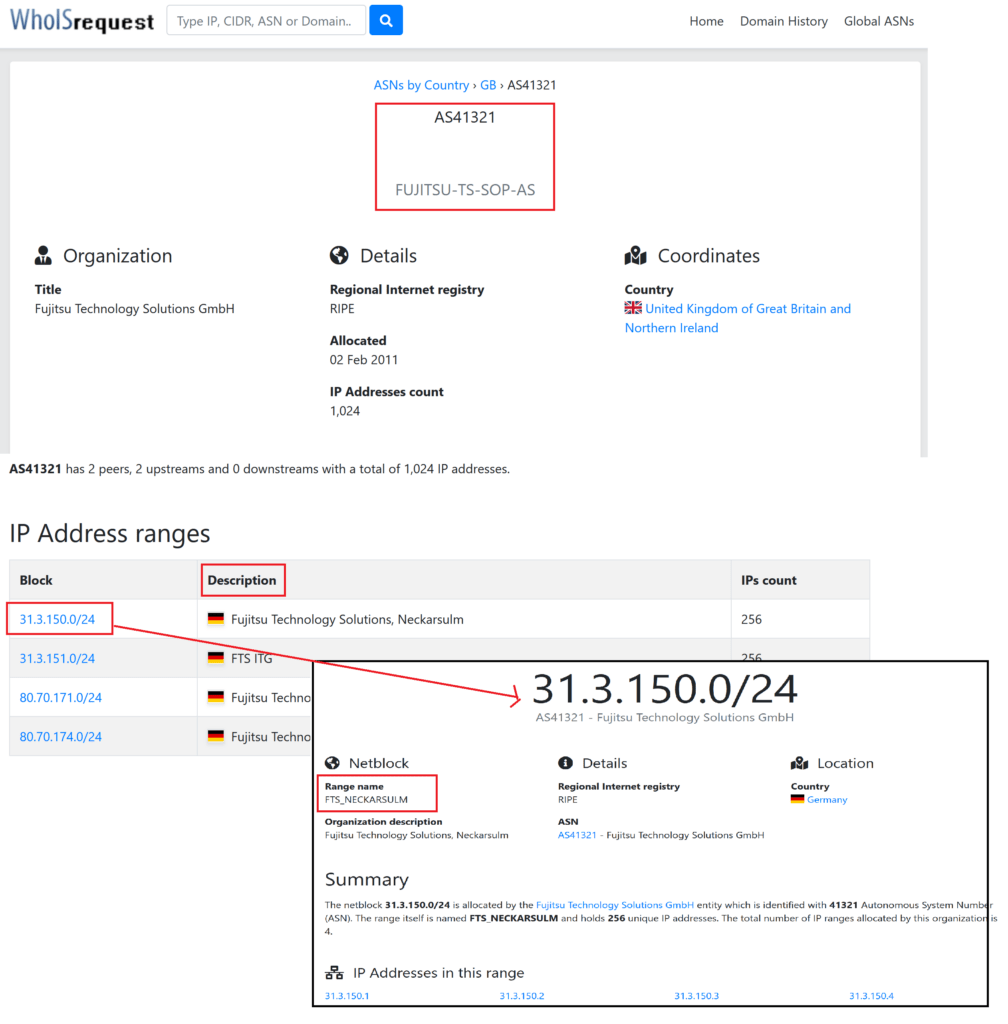
Task: Click German flag in 80.70.171.0/24 row
Action: pyautogui.click(x=215, y=697)
